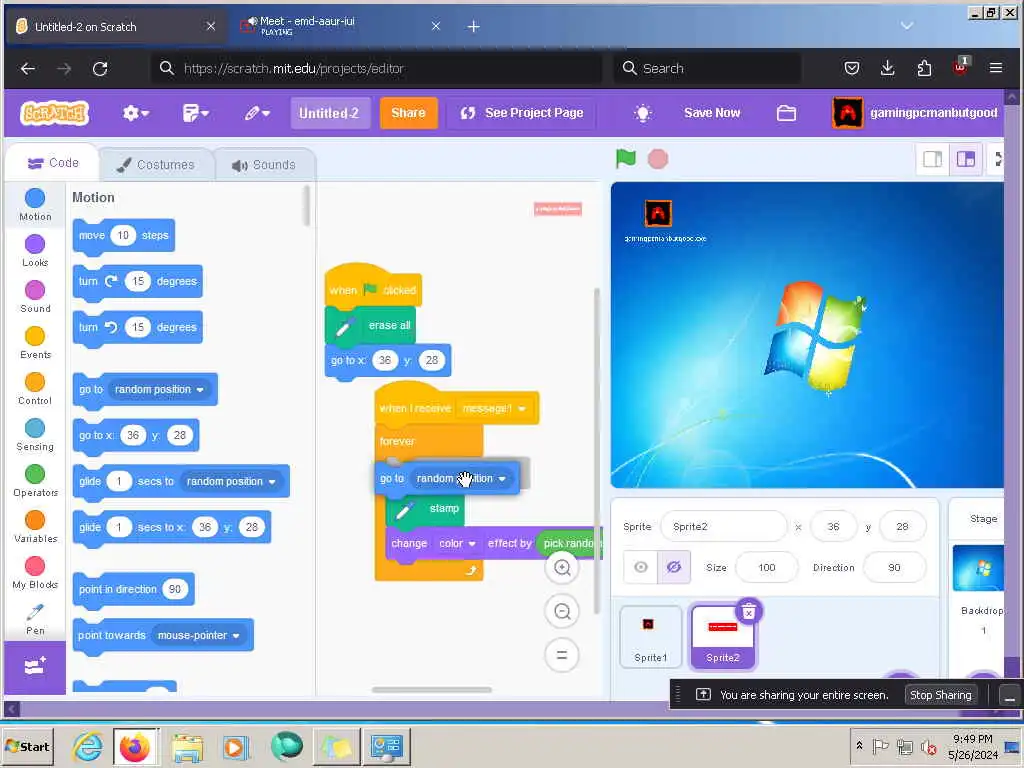1024x768 pixels.
Task: Switch to the Costumes tab
Action: click(155, 165)
